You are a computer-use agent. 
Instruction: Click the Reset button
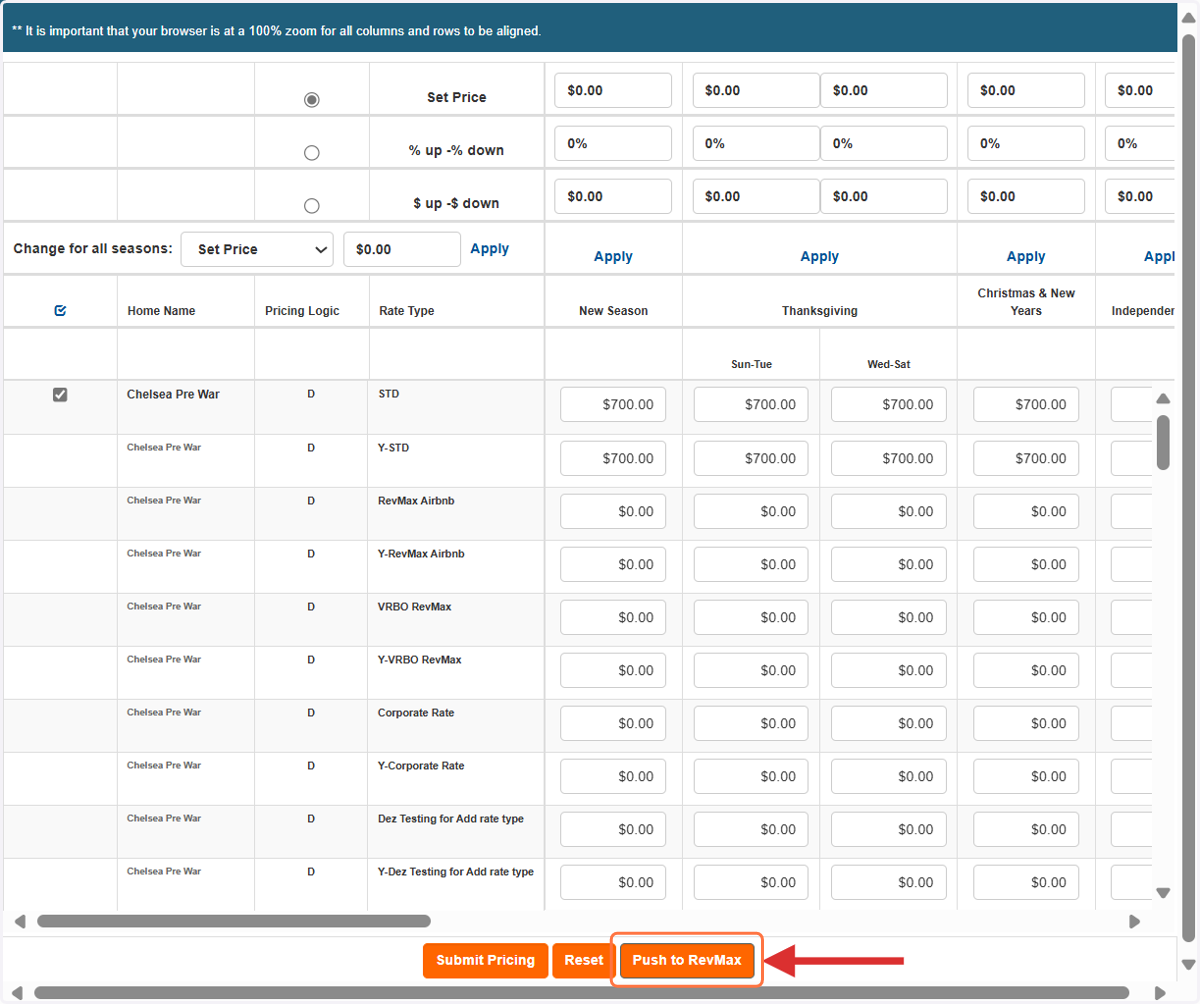584,960
